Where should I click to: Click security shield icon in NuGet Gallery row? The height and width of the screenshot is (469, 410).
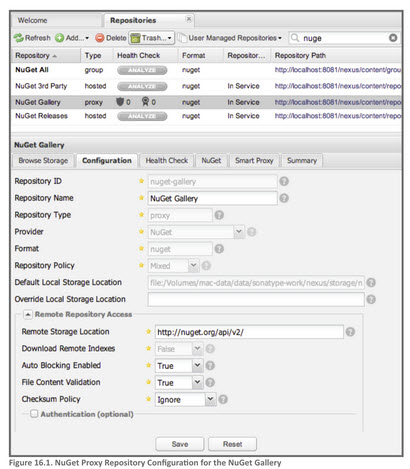120,101
